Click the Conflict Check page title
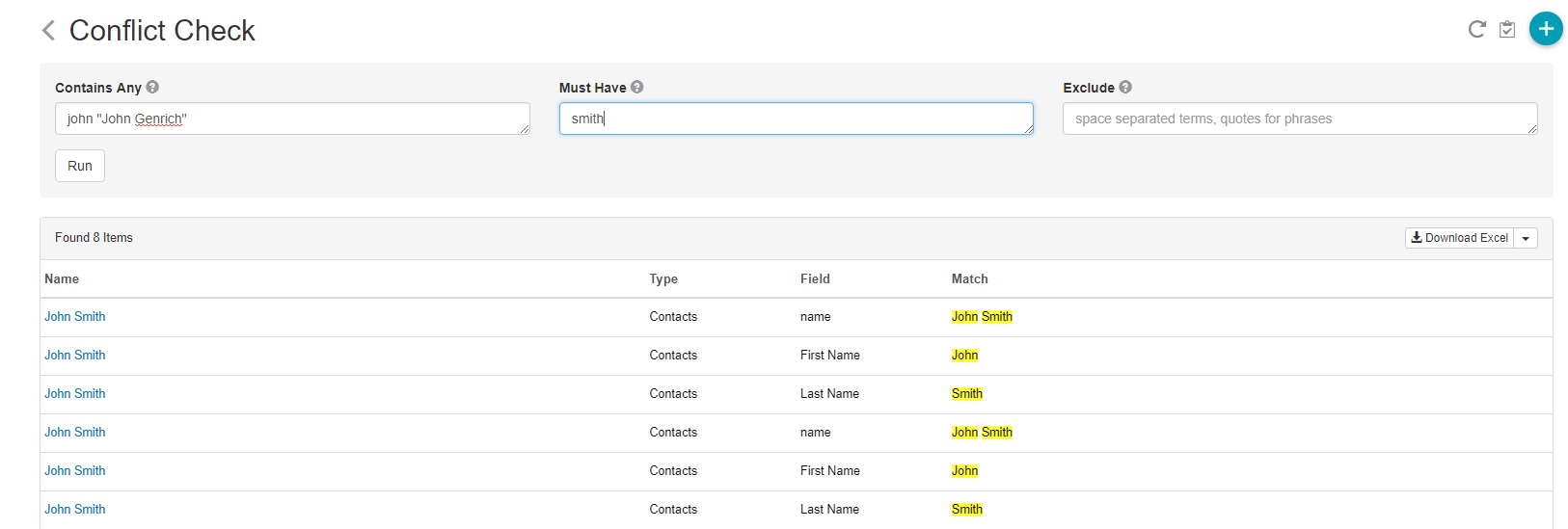The height and width of the screenshot is (529, 1568). pos(162,31)
